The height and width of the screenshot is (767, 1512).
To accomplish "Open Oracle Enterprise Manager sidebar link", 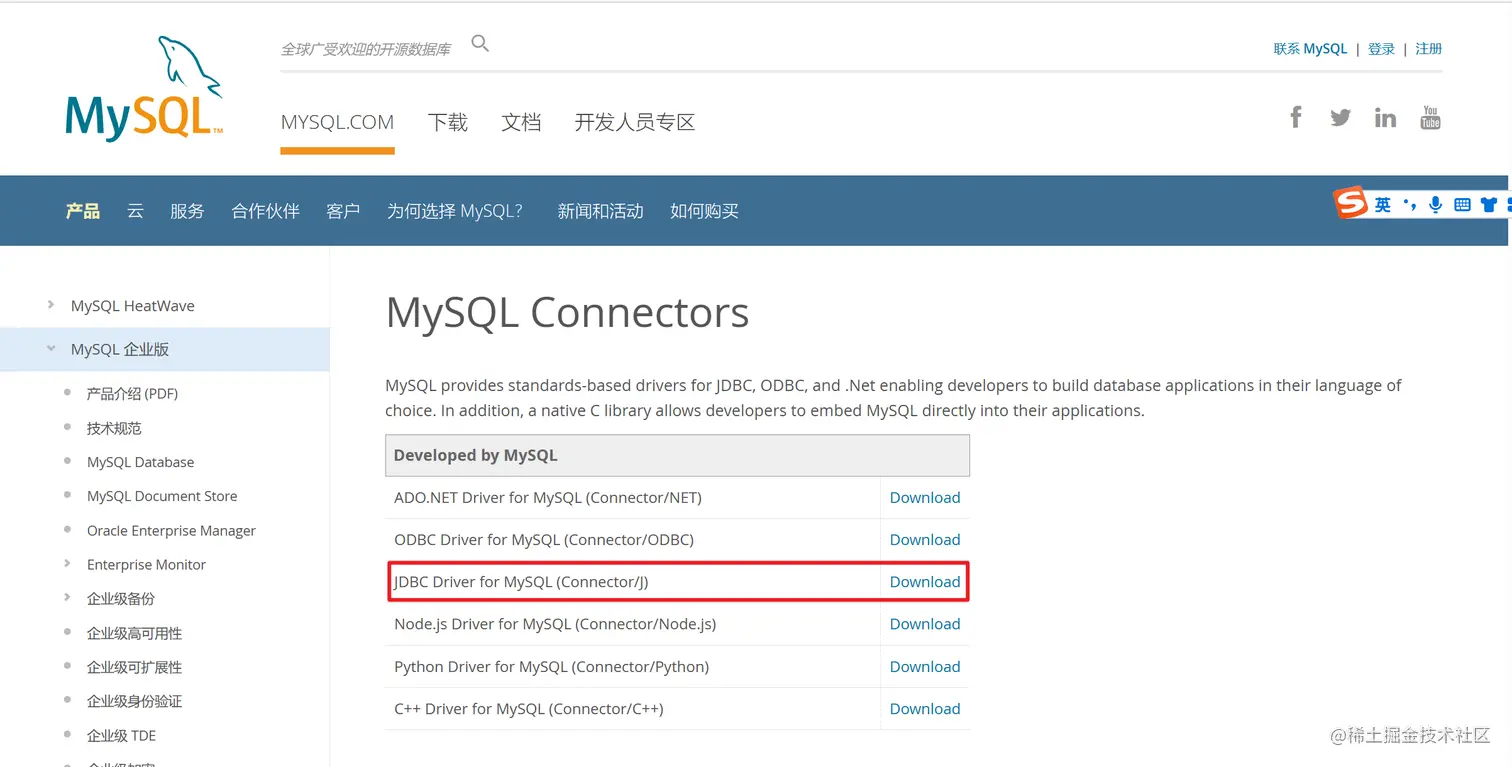I will [x=171, y=531].
